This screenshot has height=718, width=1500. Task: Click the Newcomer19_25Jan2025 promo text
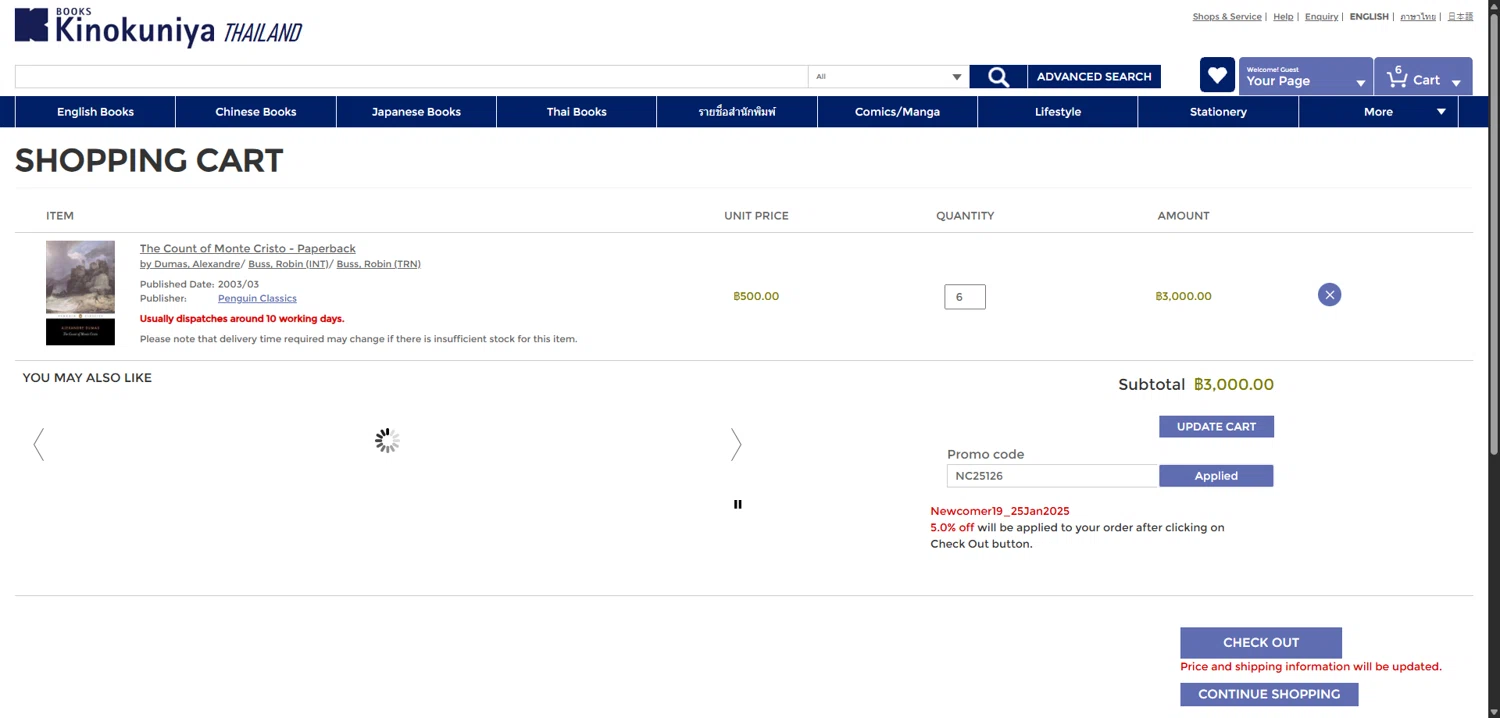pyautogui.click(x=1000, y=511)
